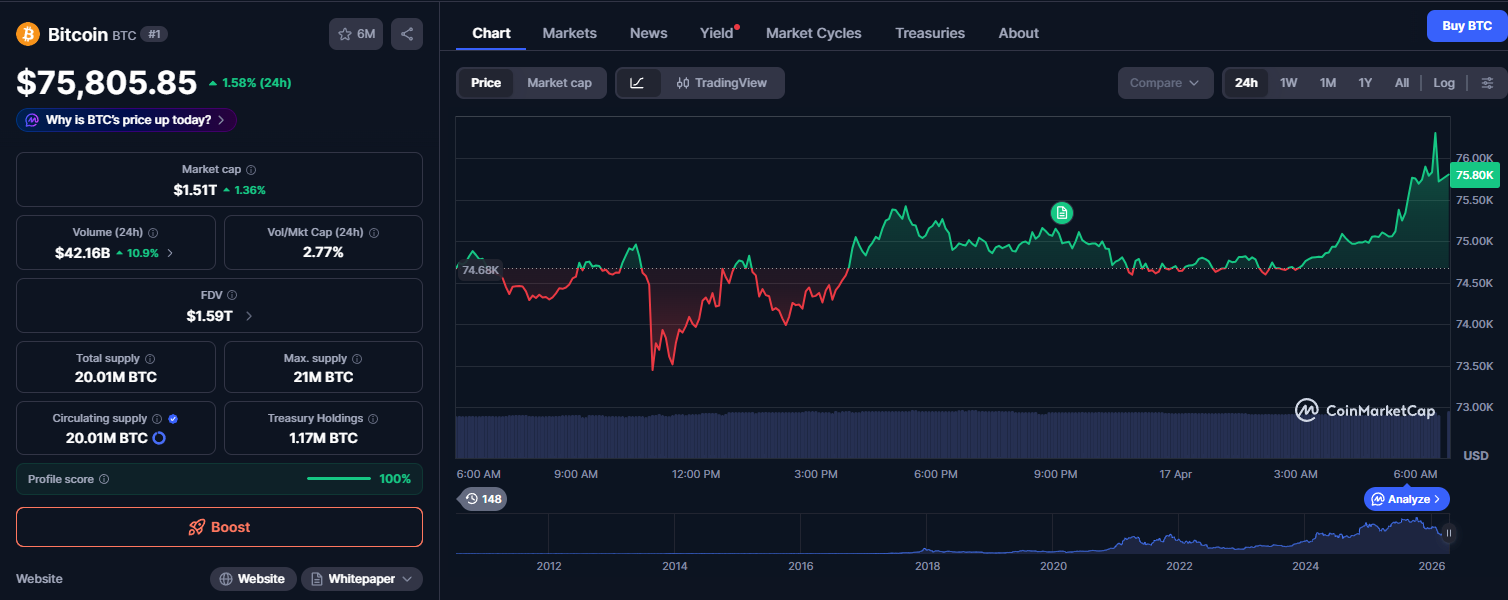The height and width of the screenshot is (600, 1508).
Task: Open chart settings sliders icon
Action: [x=1488, y=83]
